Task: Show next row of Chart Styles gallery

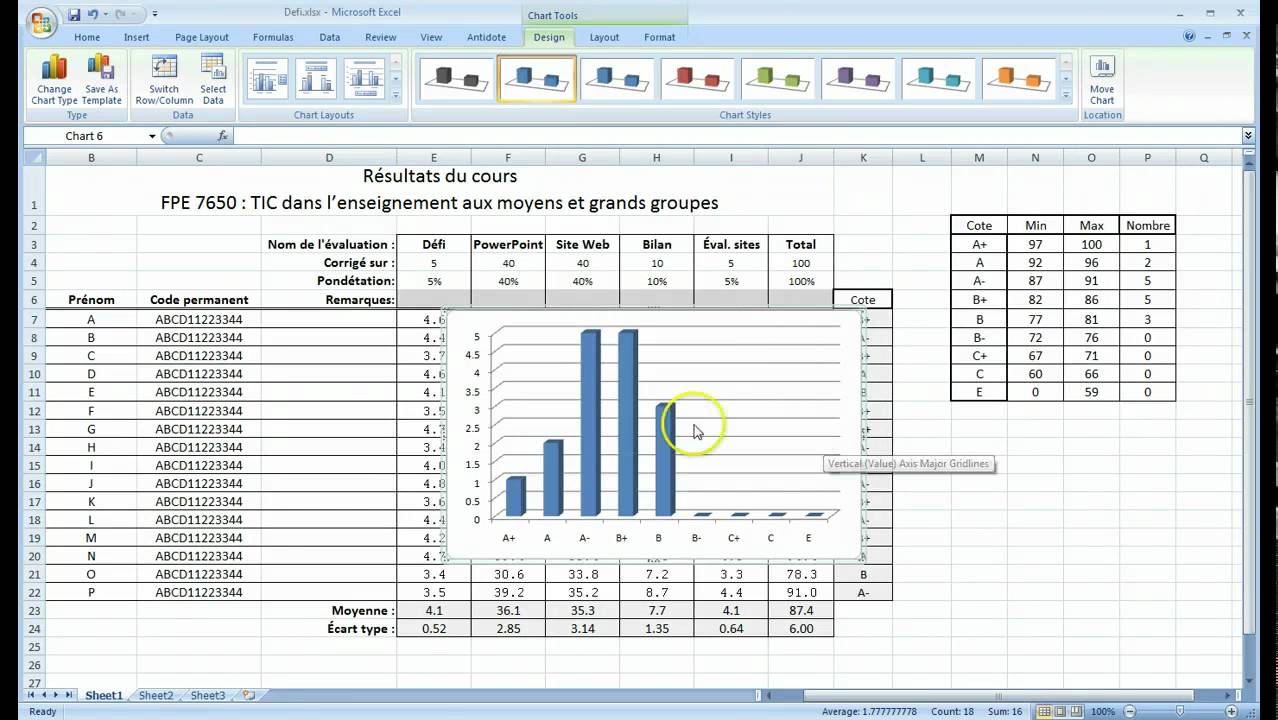Action: tap(1066, 78)
